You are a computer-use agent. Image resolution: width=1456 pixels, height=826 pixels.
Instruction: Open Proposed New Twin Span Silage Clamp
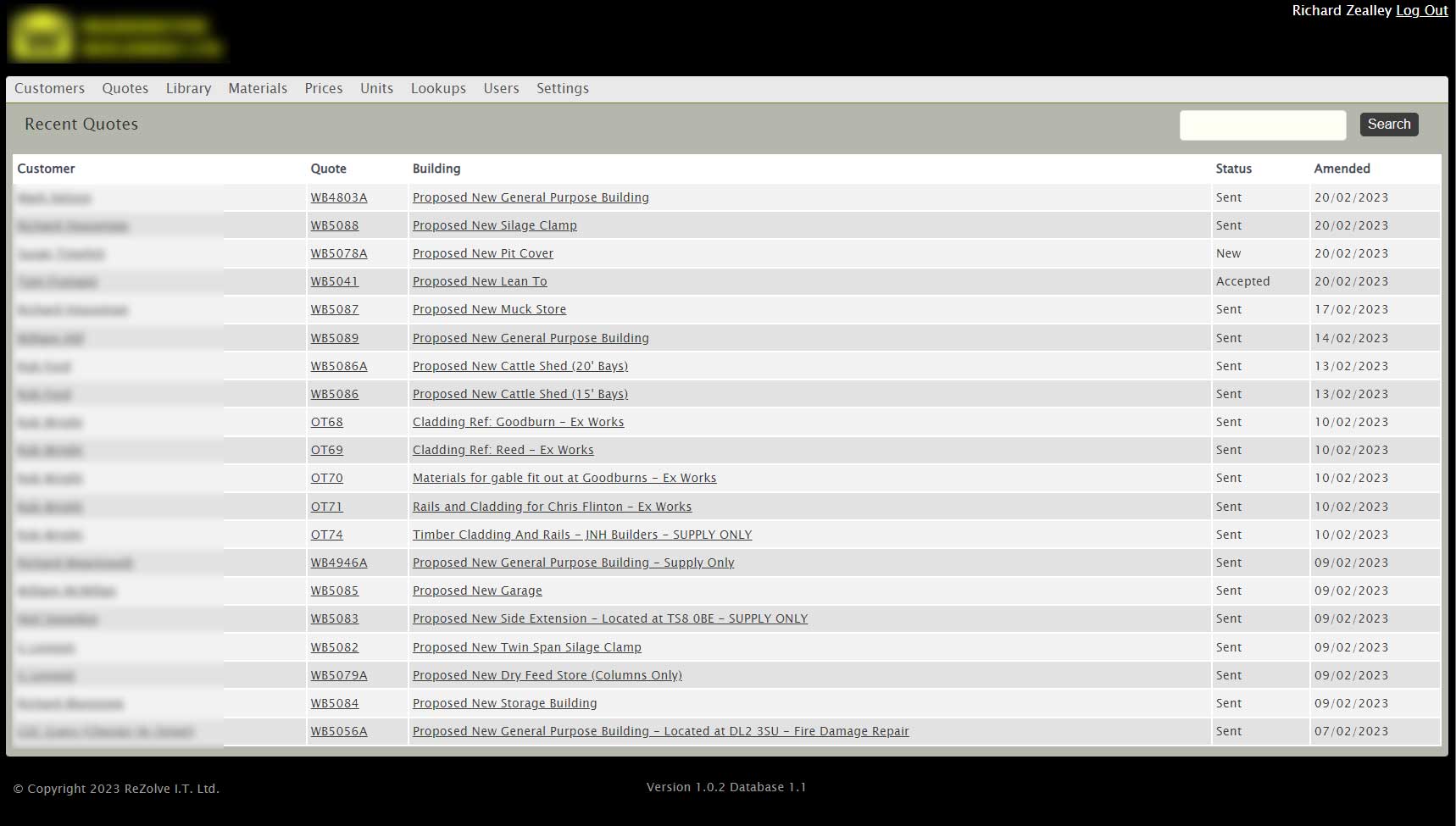(x=526, y=647)
